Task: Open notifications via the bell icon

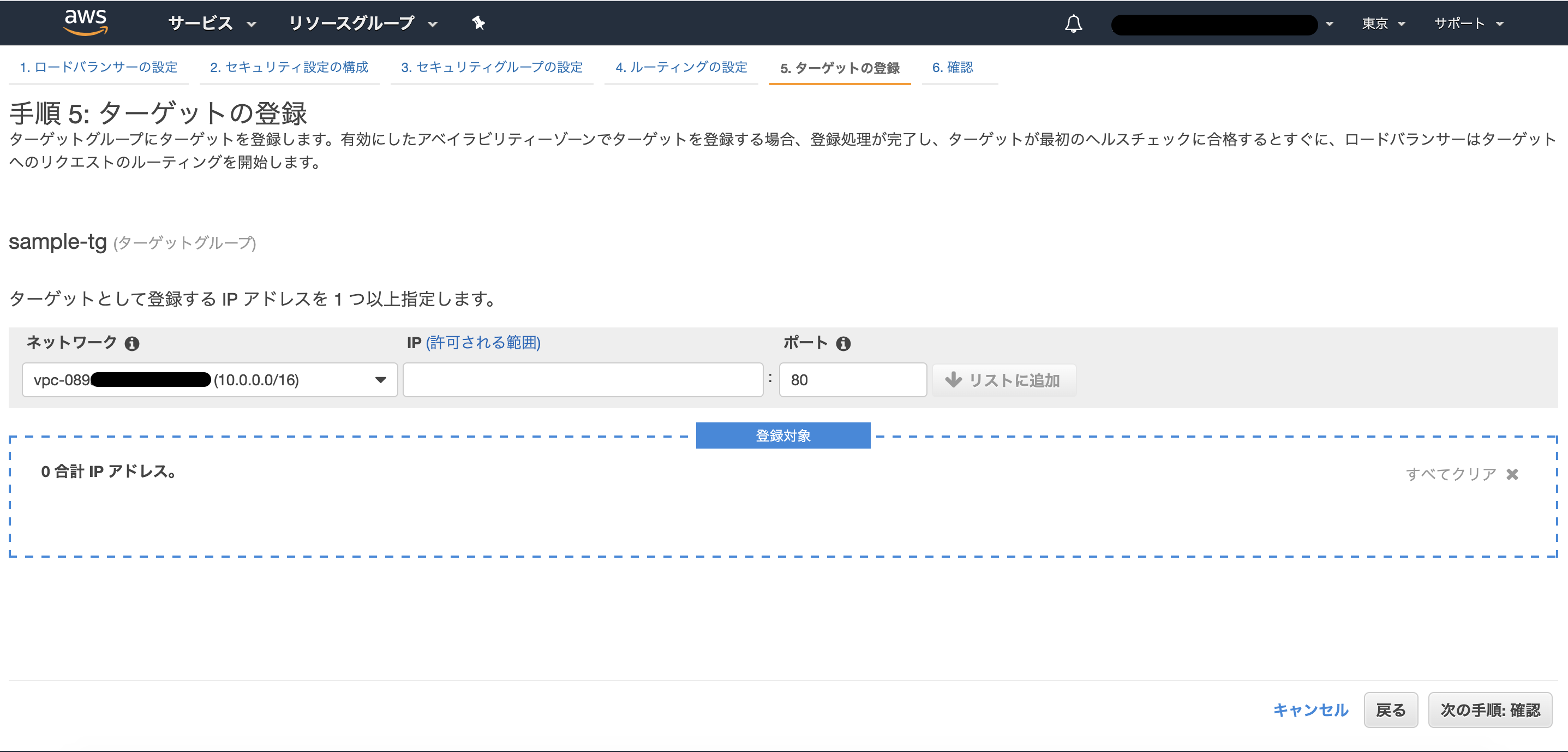Action: [1073, 23]
